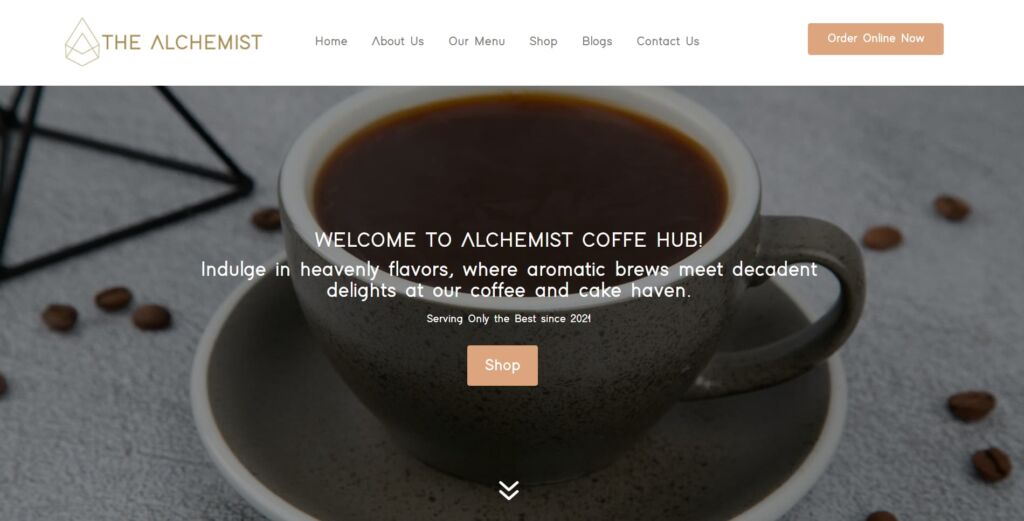Go to the About Us page

pyautogui.click(x=398, y=41)
